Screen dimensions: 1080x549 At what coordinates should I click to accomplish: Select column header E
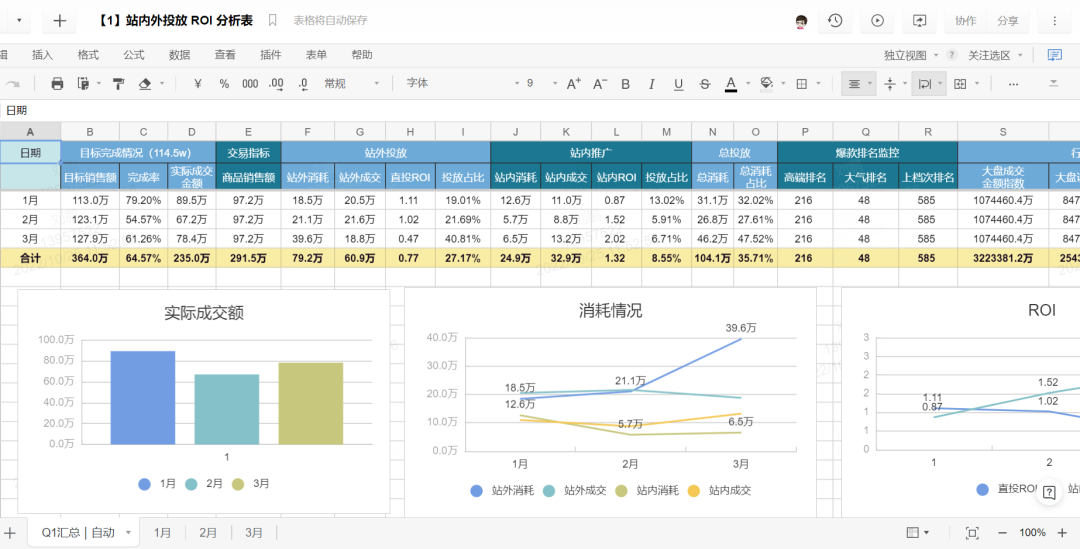point(248,132)
